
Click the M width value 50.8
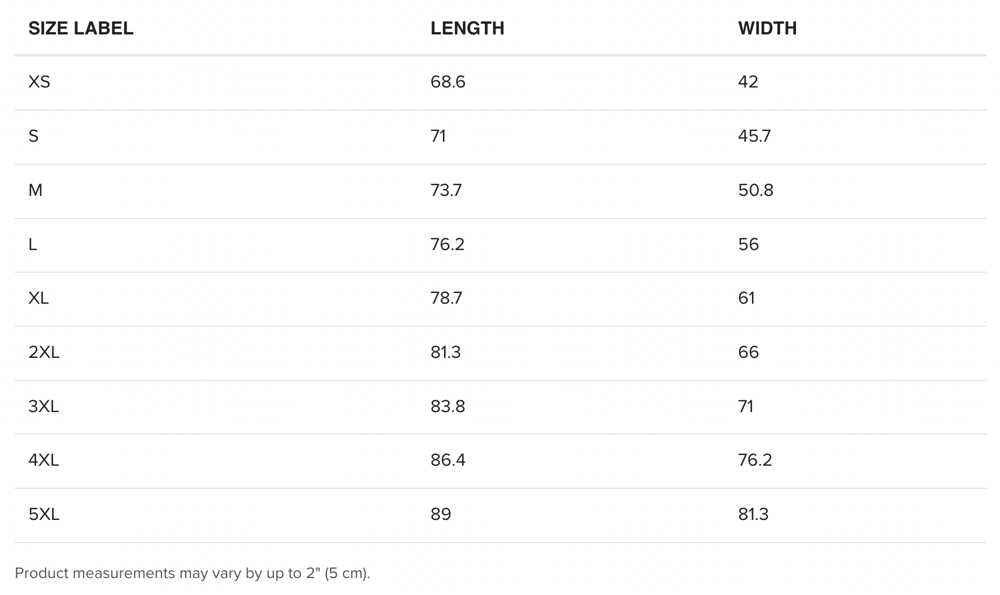click(x=756, y=190)
